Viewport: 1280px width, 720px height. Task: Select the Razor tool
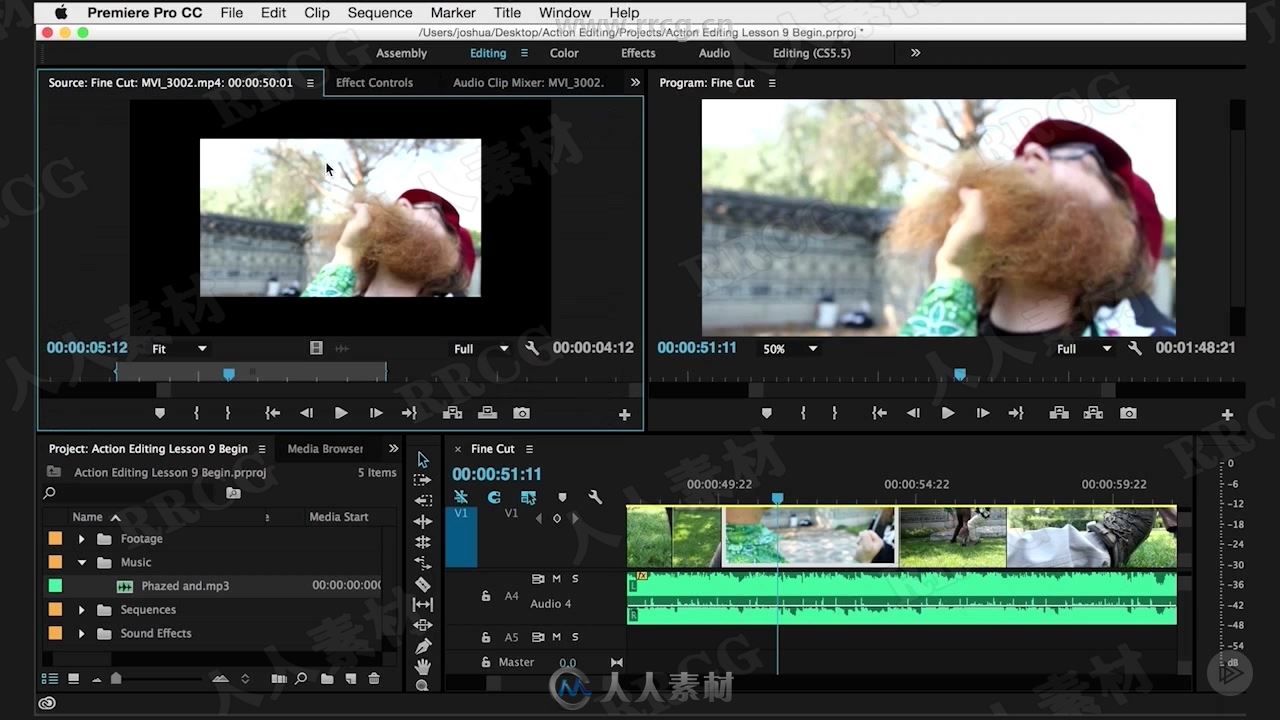pyautogui.click(x=423, y=584)
